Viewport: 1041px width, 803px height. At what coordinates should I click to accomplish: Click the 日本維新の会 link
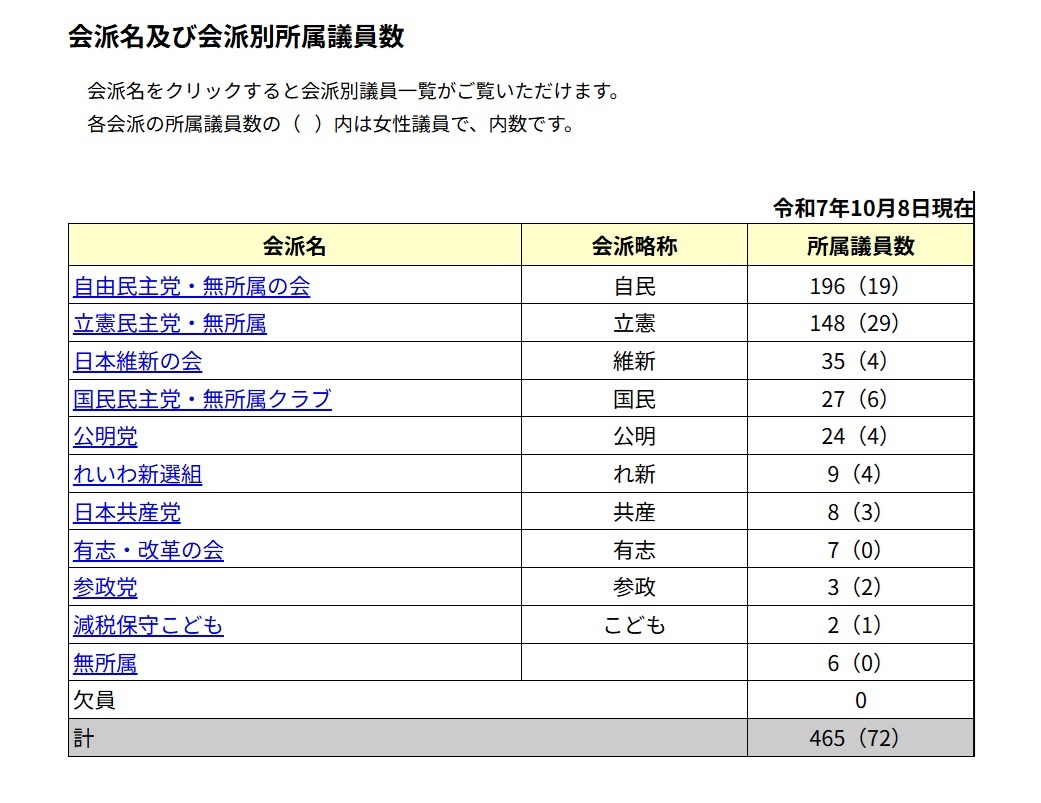(x=137, y=362)
